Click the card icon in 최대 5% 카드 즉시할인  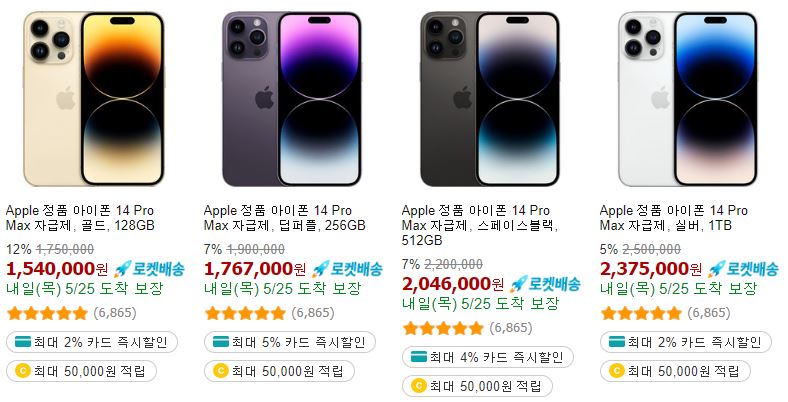point(221,342)
